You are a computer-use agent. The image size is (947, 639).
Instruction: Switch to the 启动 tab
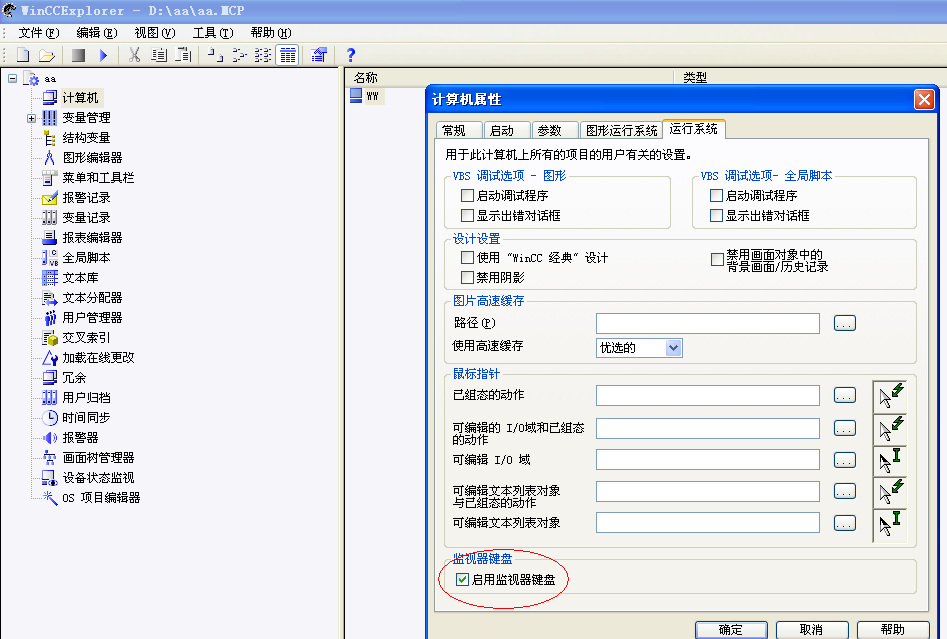506,130
